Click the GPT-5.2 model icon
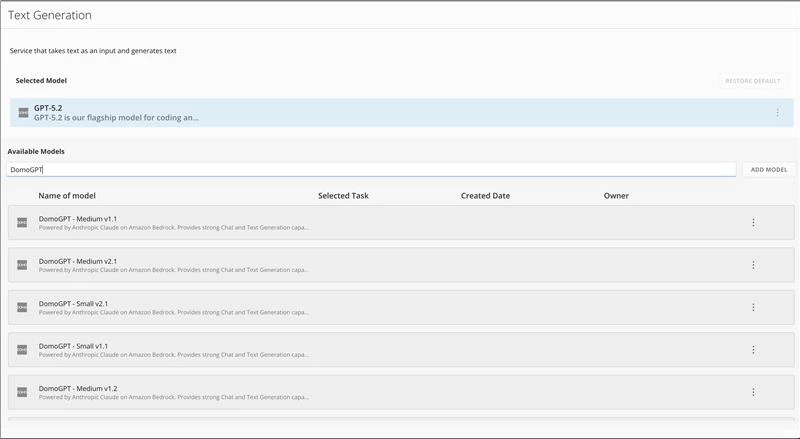 (23, 113)
